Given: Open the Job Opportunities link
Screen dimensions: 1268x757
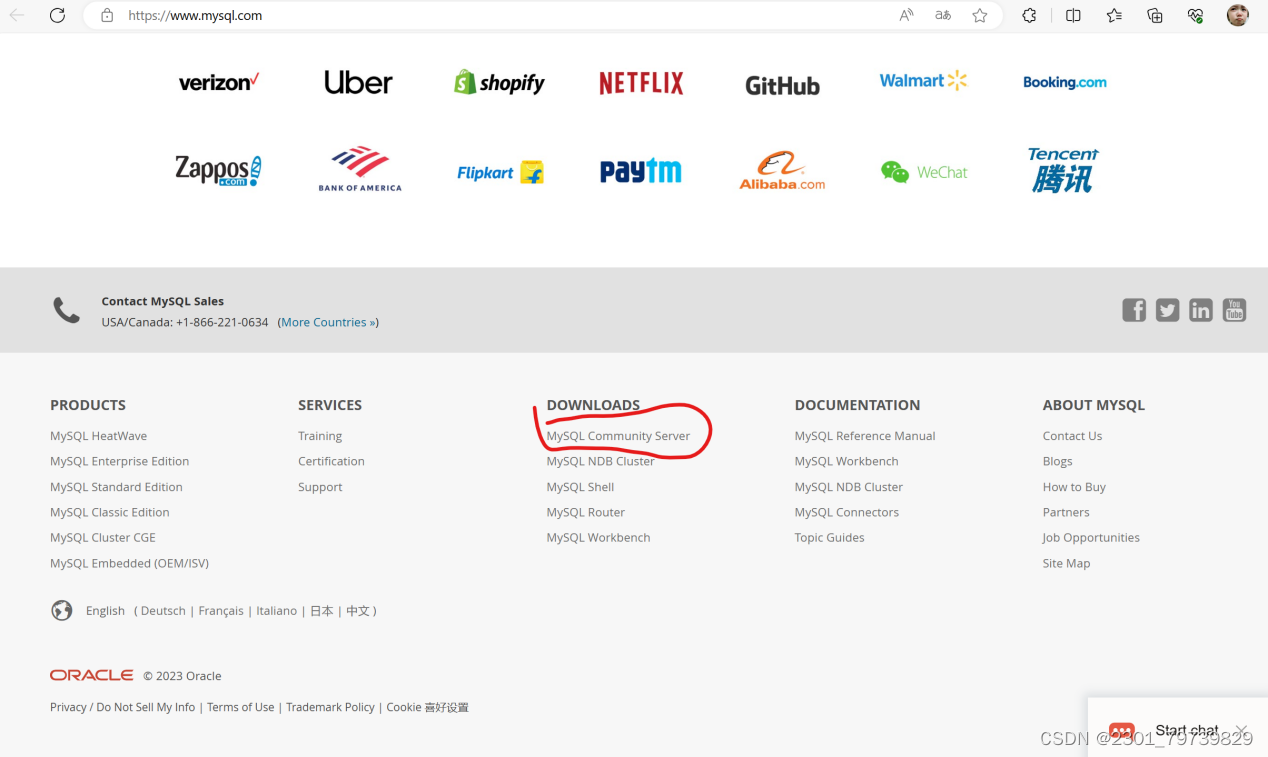Looking at the screenshot, I should click(1091, 537).
